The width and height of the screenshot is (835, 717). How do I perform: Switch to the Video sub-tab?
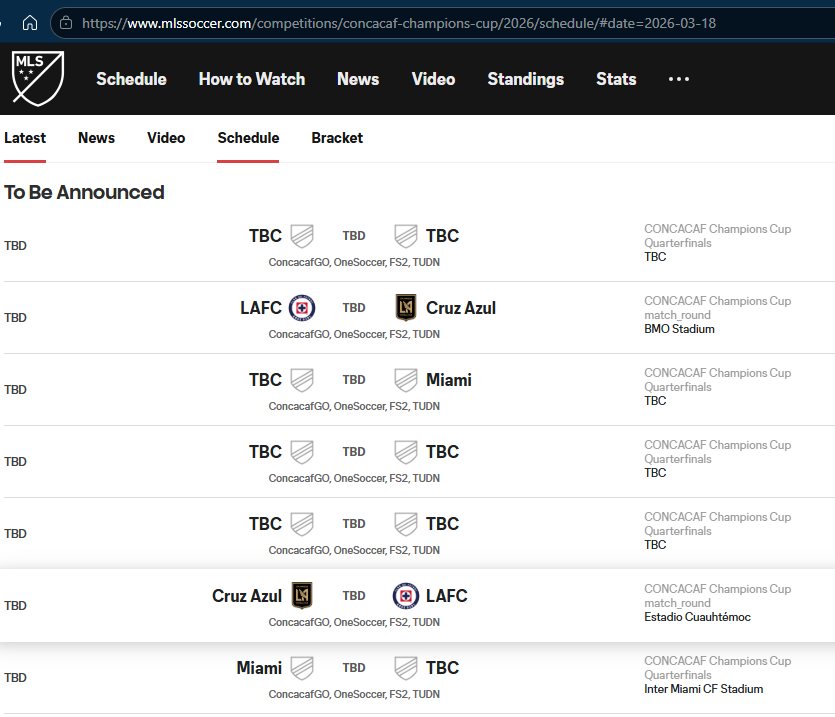pos(166,138)
